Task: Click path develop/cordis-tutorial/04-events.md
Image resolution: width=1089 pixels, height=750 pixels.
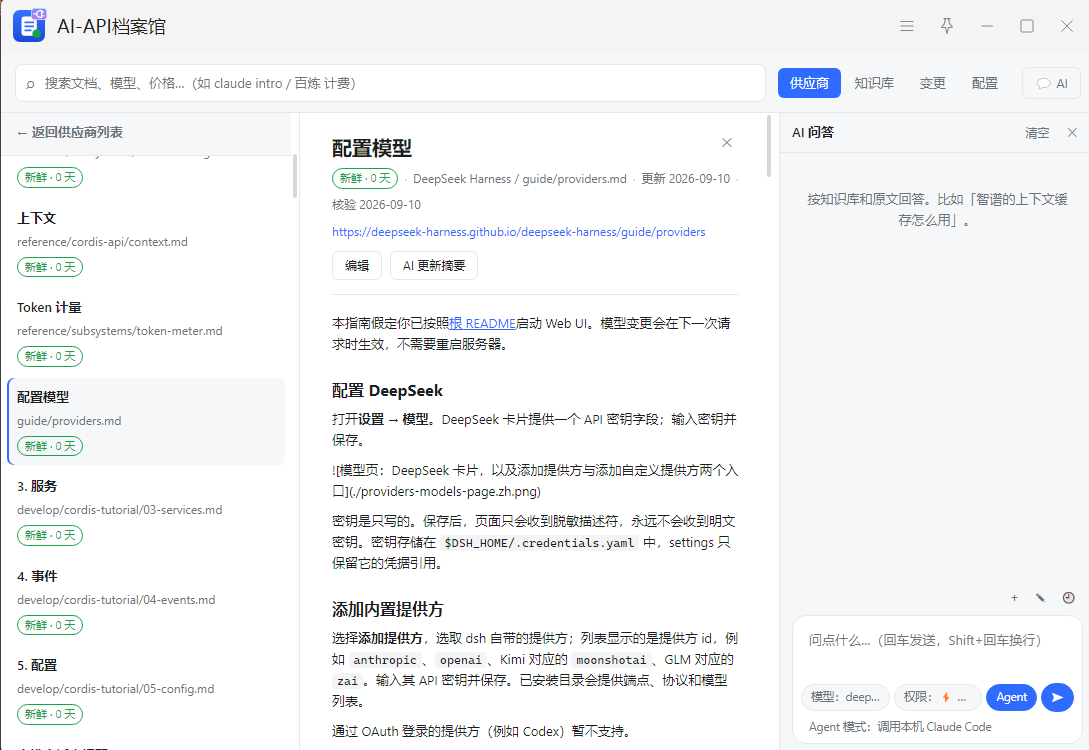Action: point(116,599)
